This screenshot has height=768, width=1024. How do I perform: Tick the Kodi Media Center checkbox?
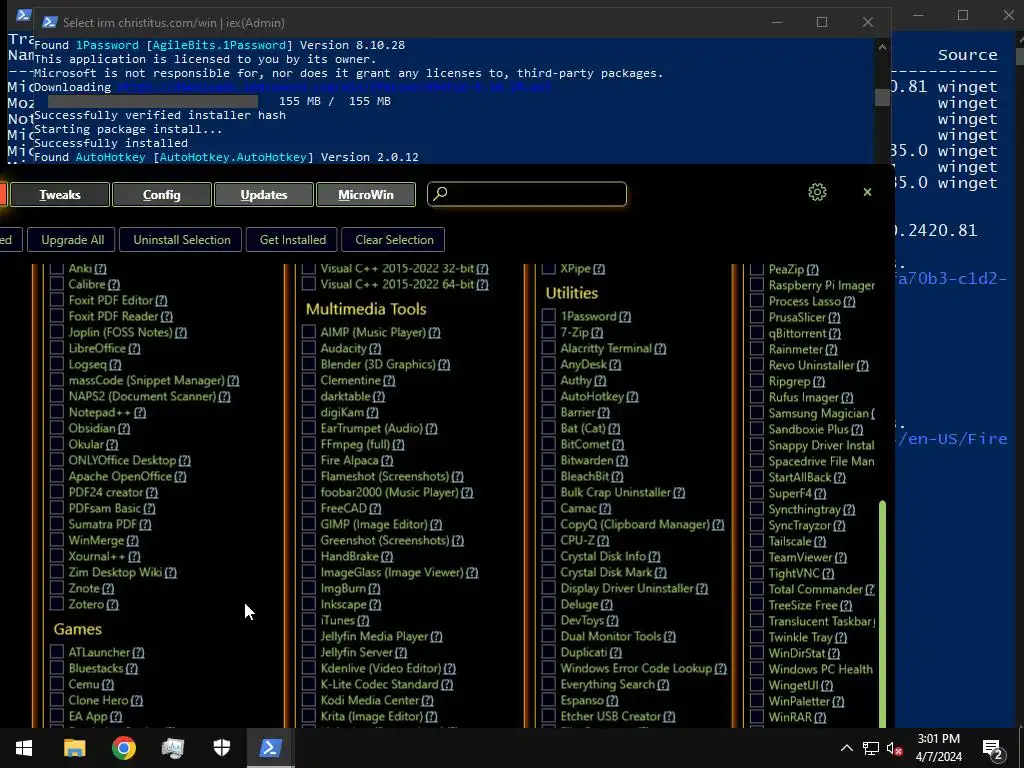tap(309, 700)
